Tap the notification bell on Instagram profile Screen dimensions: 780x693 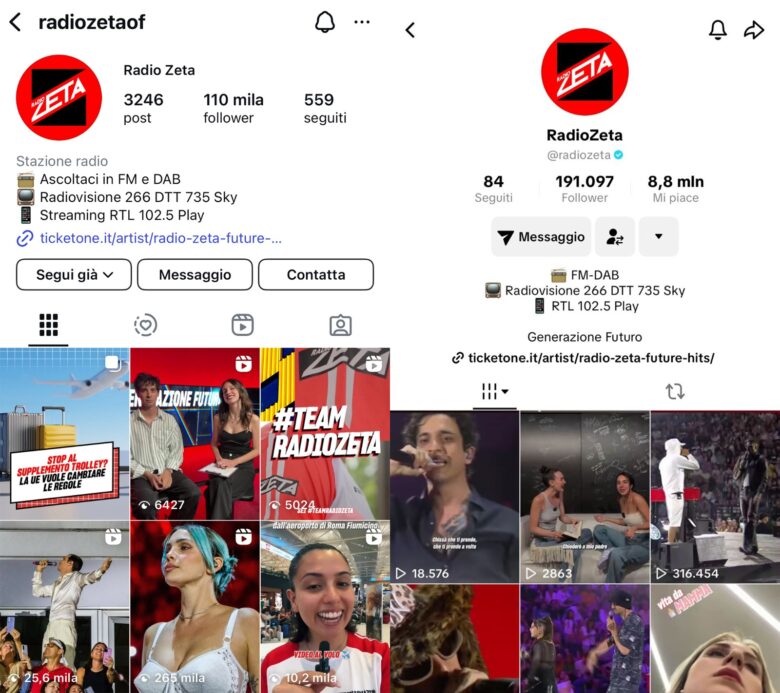(x=325, y=22)
